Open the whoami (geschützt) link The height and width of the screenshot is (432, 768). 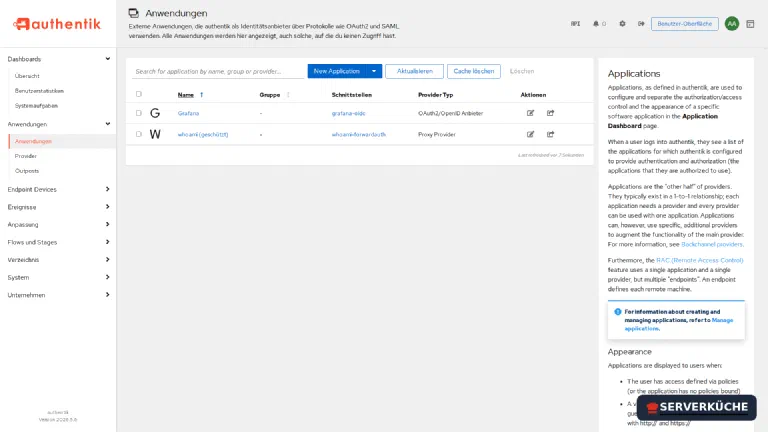(203, 134)
